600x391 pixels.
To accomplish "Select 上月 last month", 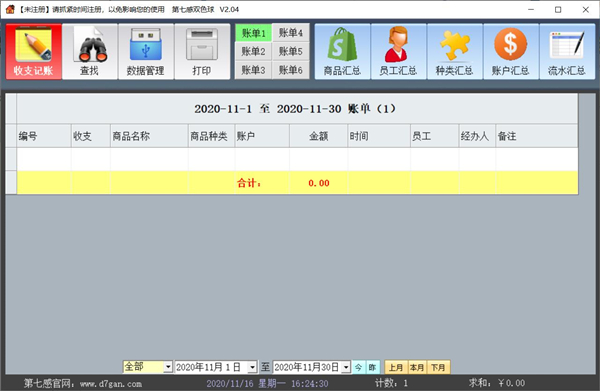I will [x=396, y=367].
